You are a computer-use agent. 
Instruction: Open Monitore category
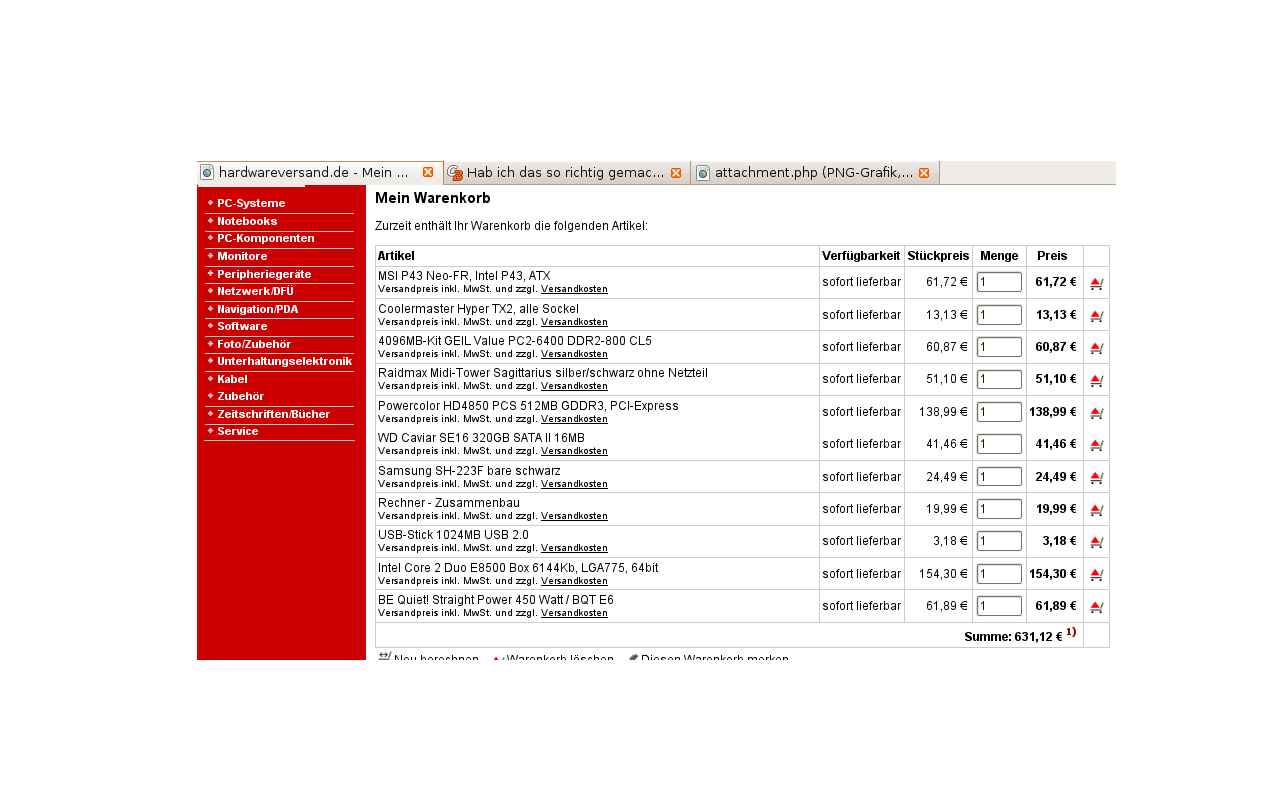point(242,256)
